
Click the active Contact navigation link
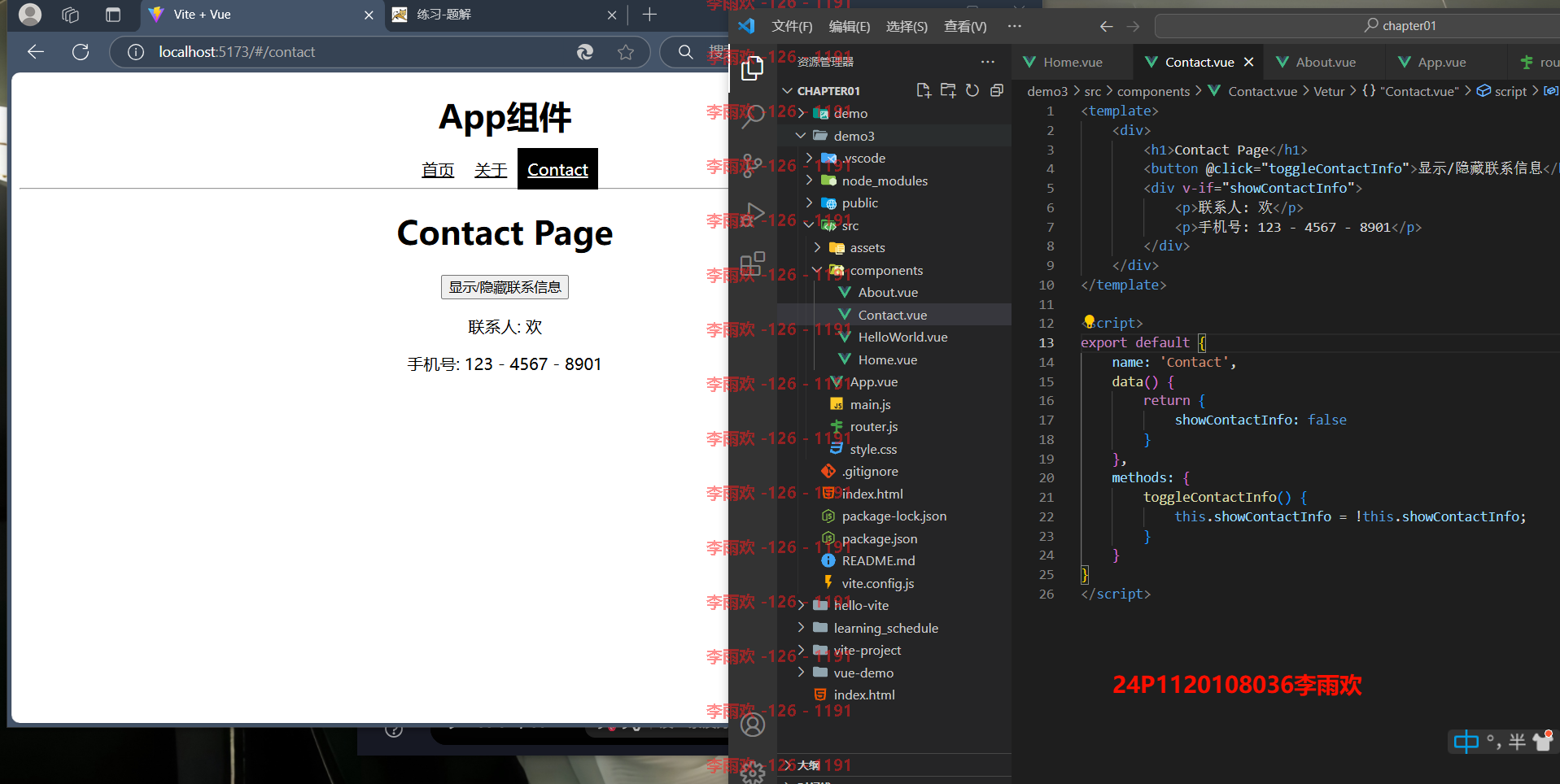[x=557, y=169]
